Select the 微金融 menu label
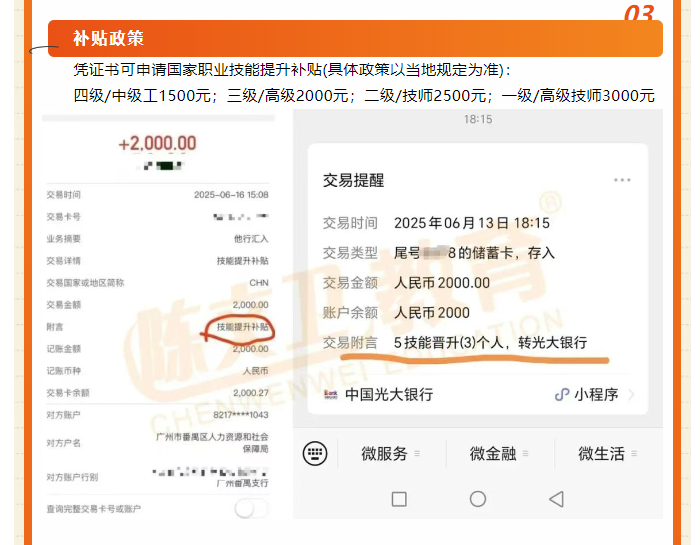Image resolution: width=700 pixels, height=545 pixels. pyautogui.click(x=493, y=454)
